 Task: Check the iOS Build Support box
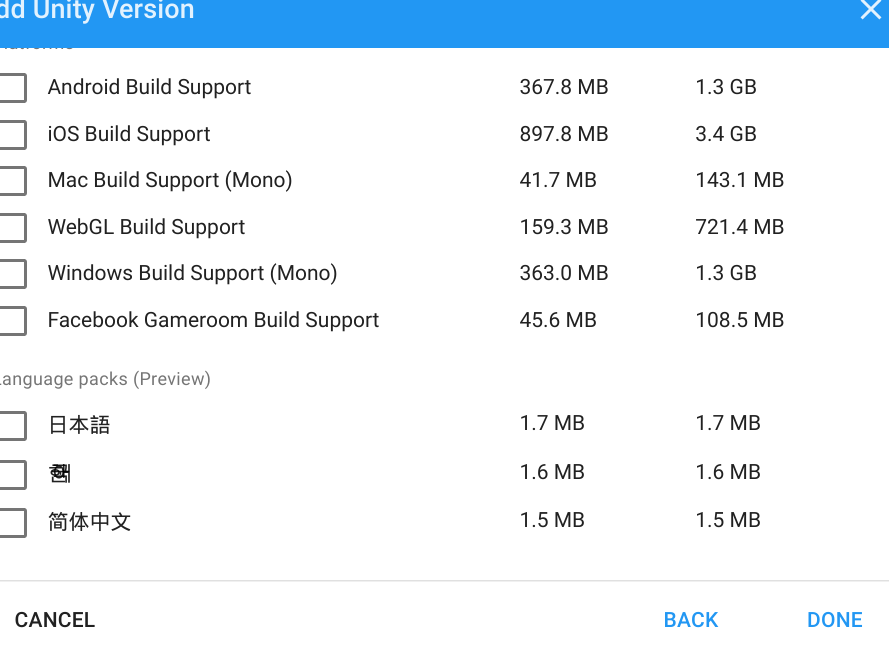(12, 135)
